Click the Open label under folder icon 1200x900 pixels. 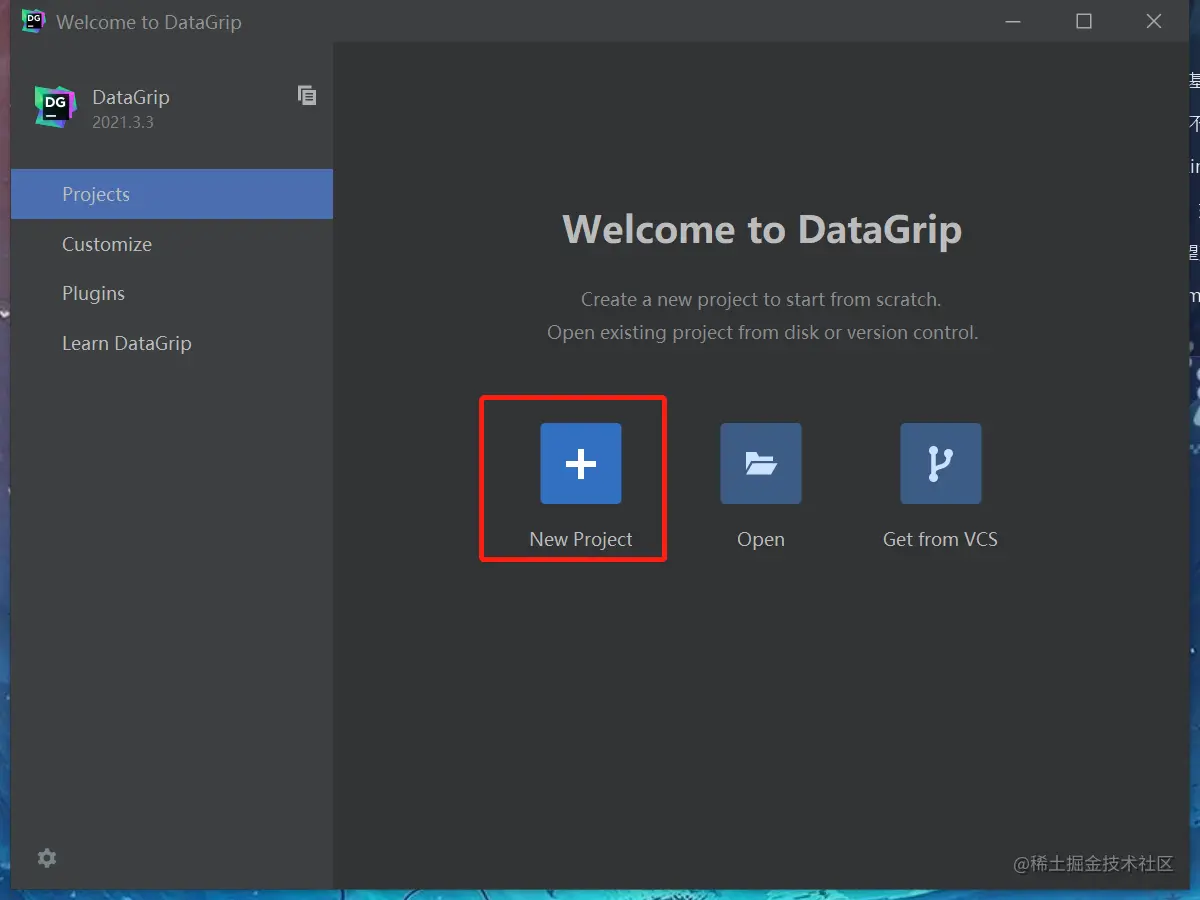point(761,539)
